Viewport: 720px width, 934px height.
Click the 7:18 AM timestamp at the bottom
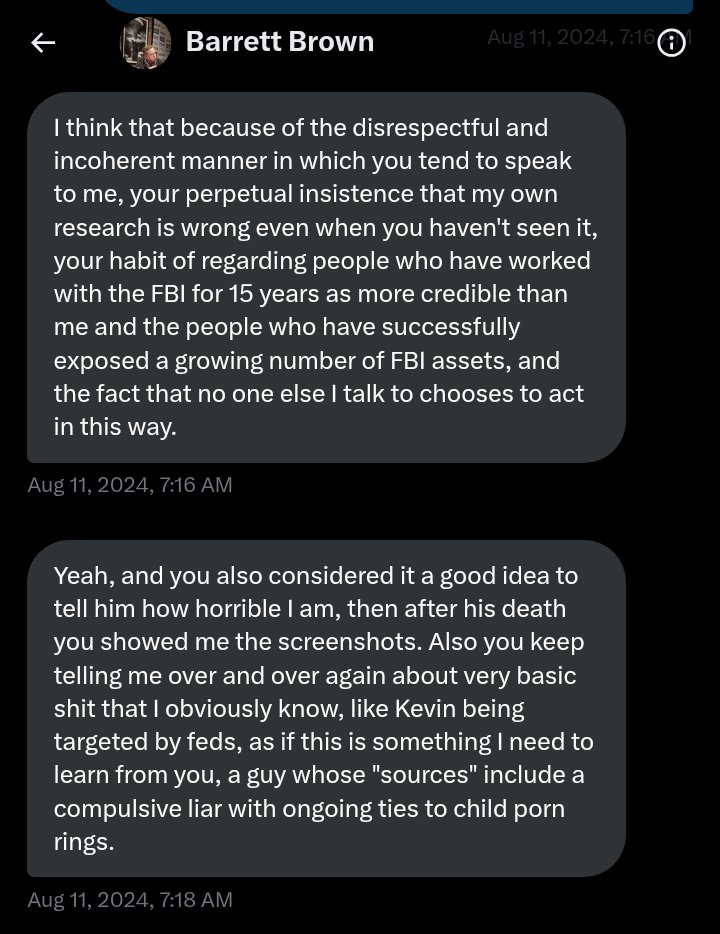click(x=130, y=899)
